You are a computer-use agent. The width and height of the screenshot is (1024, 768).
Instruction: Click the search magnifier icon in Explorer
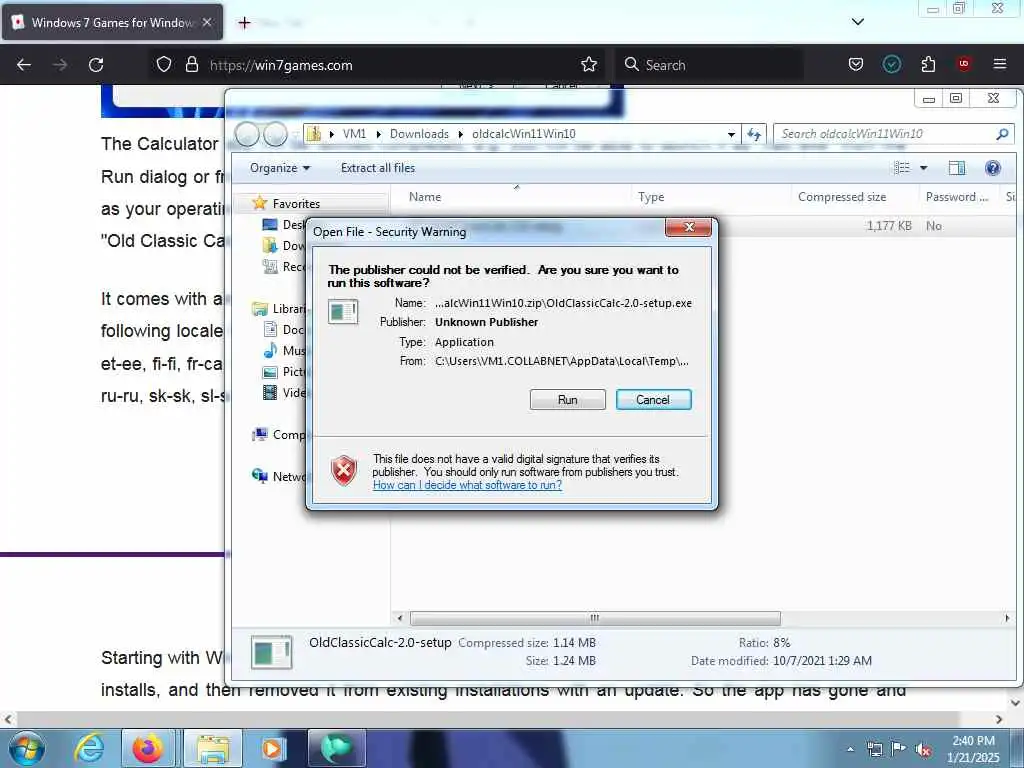pos(1002,134)
